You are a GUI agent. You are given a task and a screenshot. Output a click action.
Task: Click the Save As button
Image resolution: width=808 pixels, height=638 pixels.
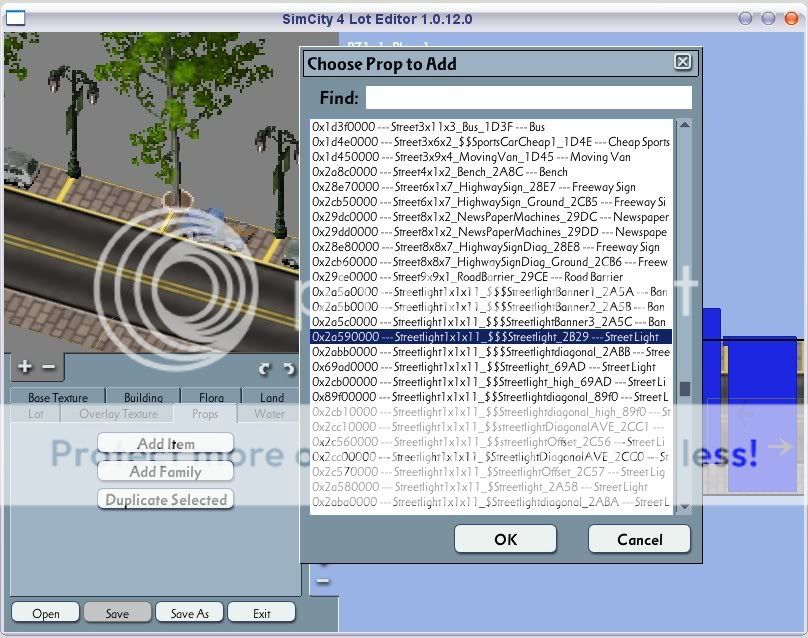tap(189, 613)
